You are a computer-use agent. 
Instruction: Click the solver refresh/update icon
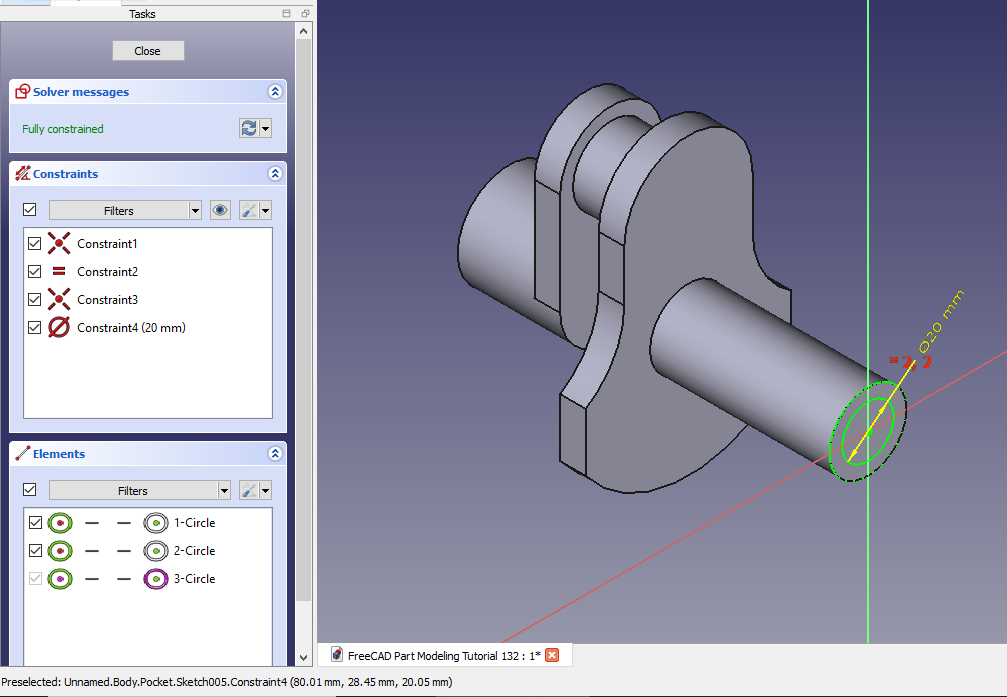248,128
